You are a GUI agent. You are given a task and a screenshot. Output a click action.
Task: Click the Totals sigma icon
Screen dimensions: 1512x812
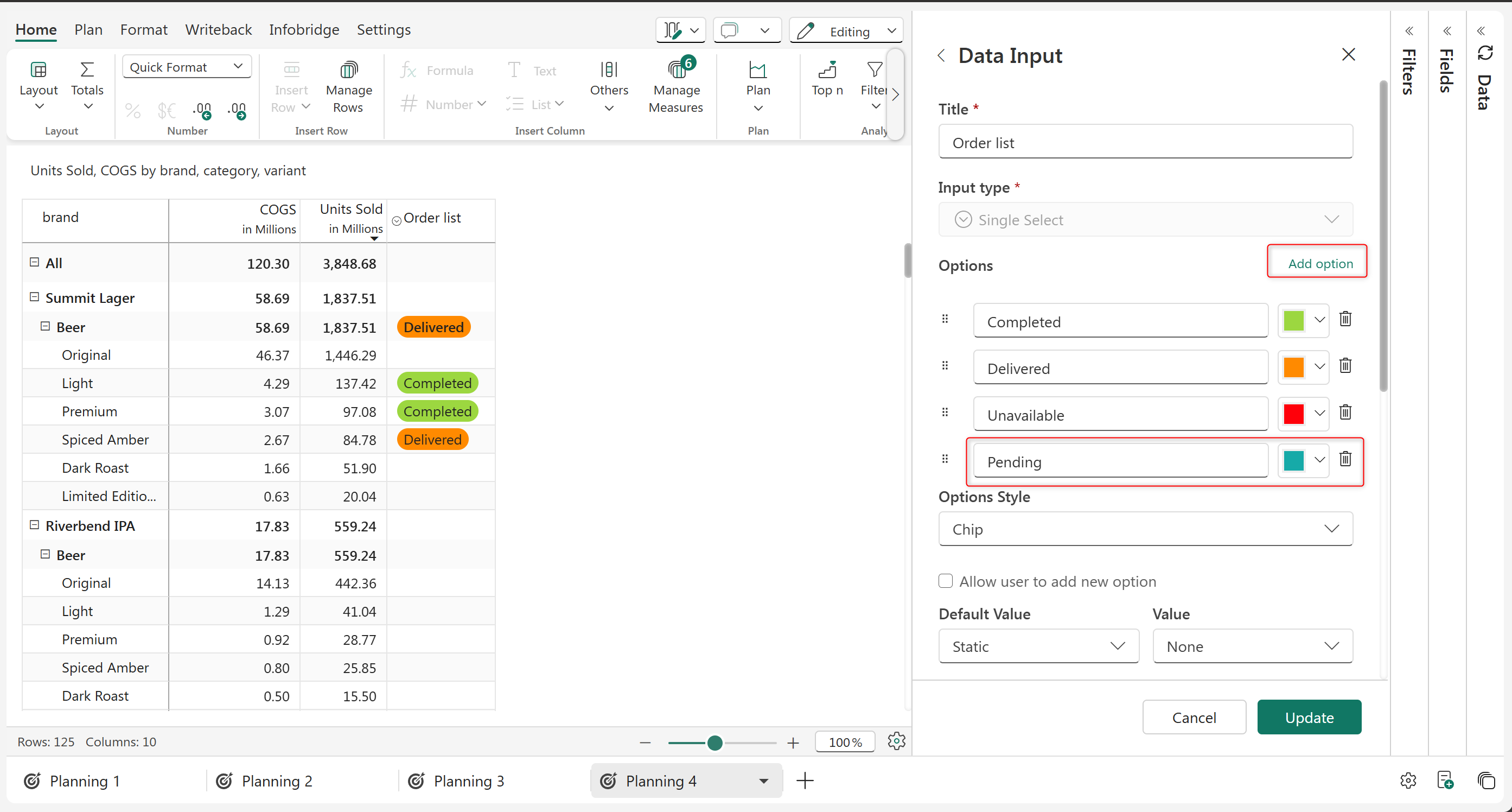87,70
